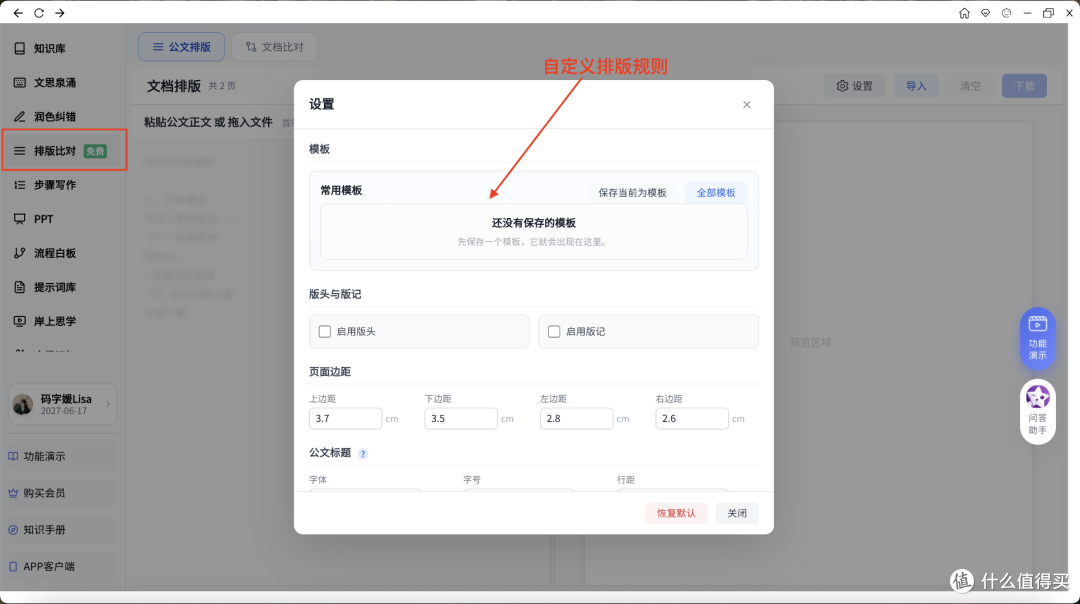Click the 下载 button
1080x604 pixels.
click(1024, 86)
